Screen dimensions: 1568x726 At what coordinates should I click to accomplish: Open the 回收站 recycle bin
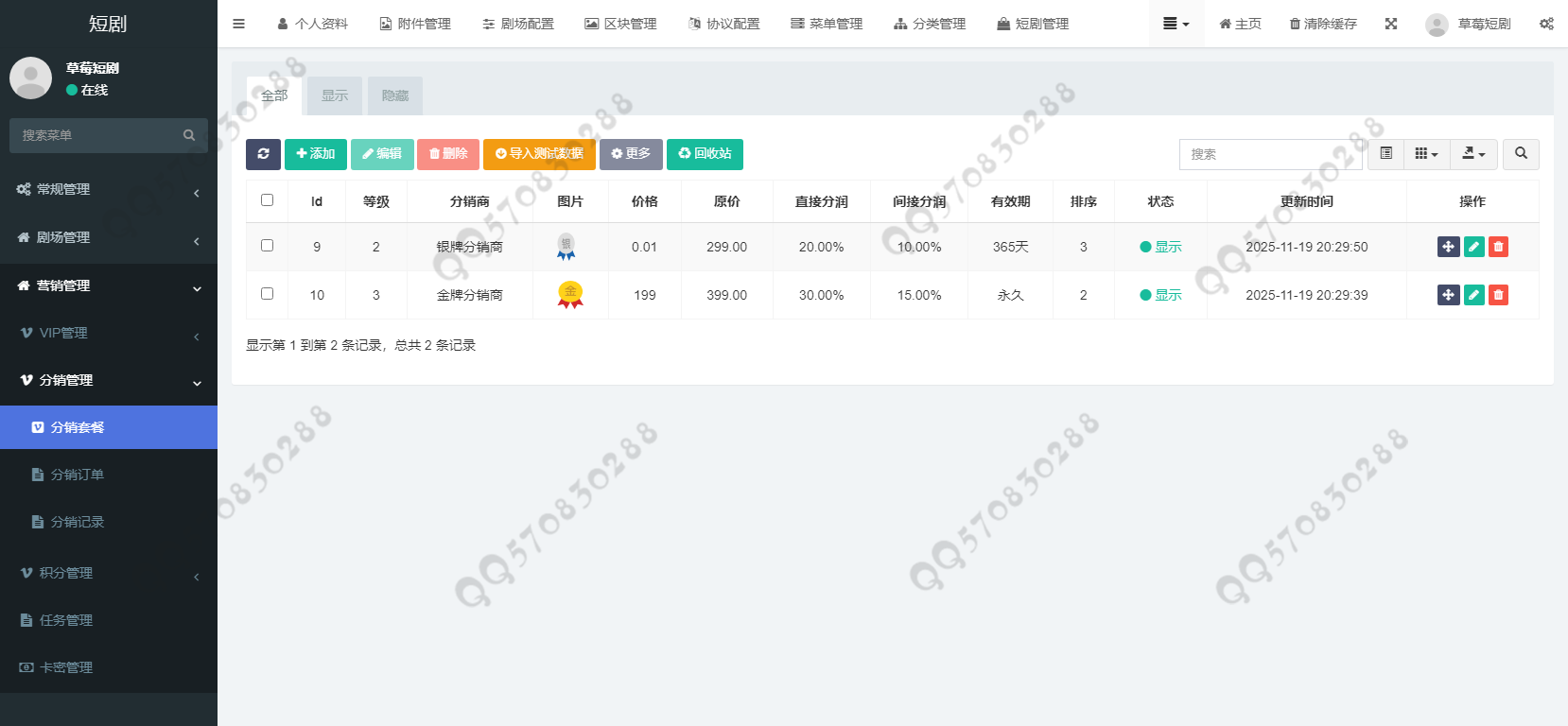pos(705,154)
